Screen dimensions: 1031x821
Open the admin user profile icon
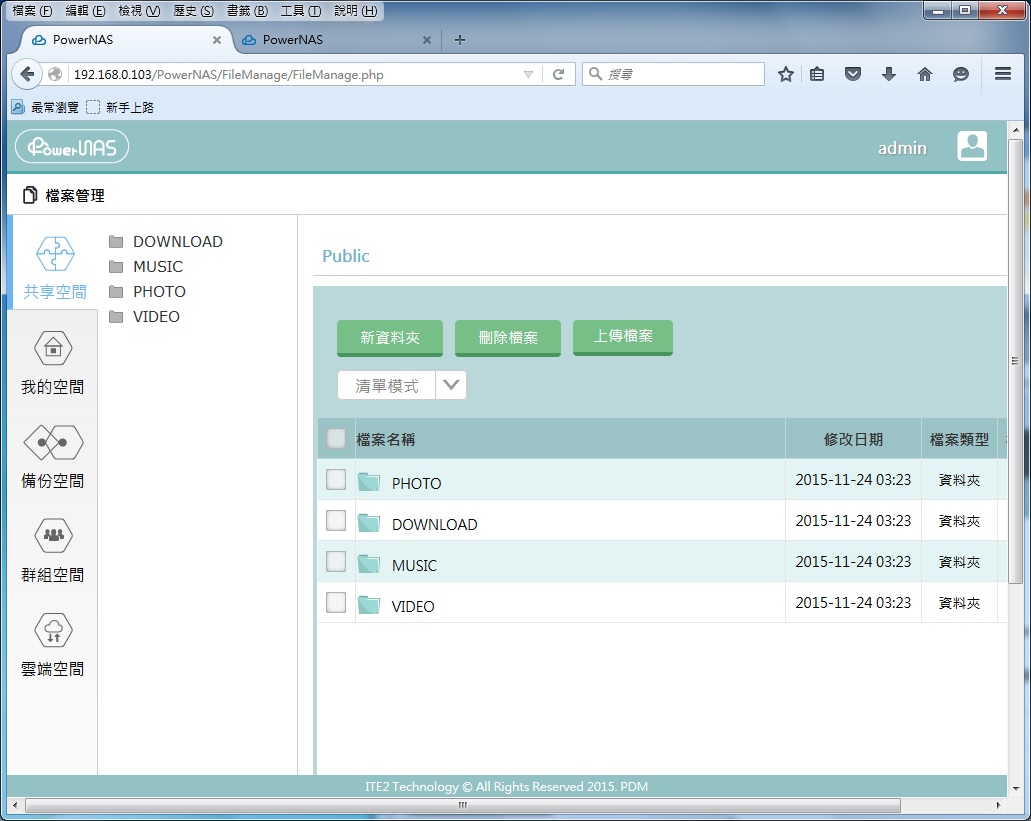(972, 146)
